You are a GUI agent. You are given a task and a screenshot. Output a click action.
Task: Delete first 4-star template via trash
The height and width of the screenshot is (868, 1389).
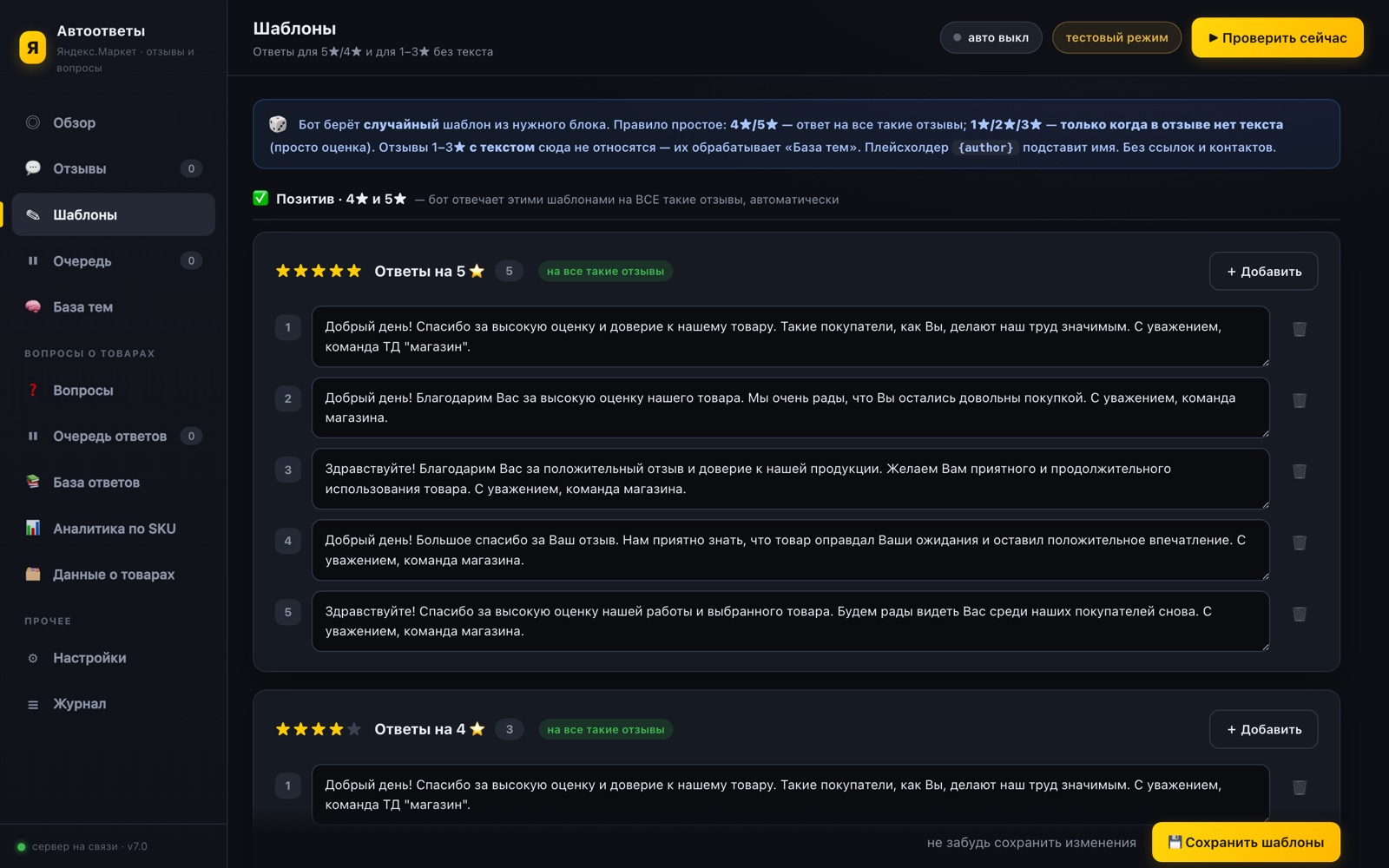[1299, 787]
